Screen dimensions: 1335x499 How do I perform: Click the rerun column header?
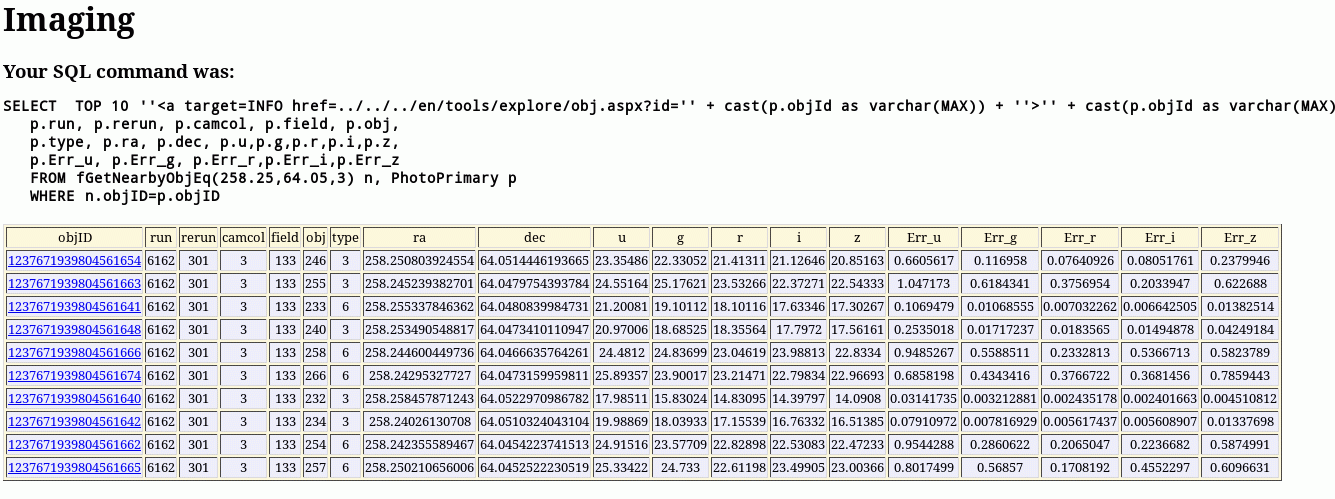(x=198, y=237)
